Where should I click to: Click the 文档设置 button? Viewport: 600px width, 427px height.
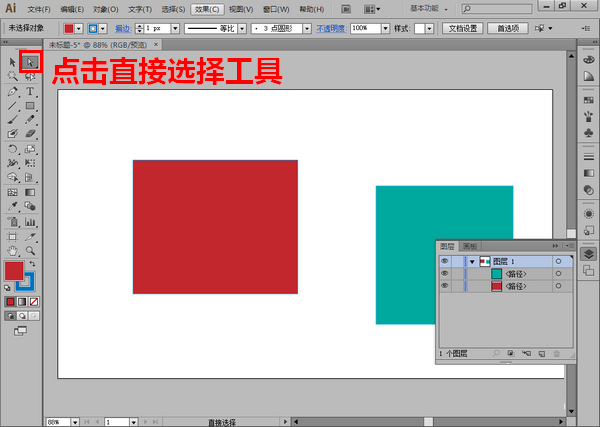click(x=463, y=28)
